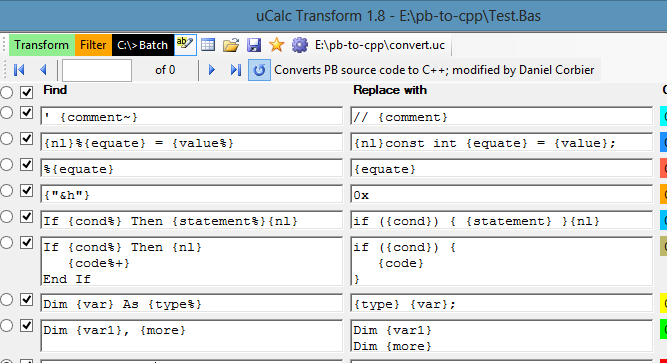Click the yellow star favorites icon

click(276, 45)
